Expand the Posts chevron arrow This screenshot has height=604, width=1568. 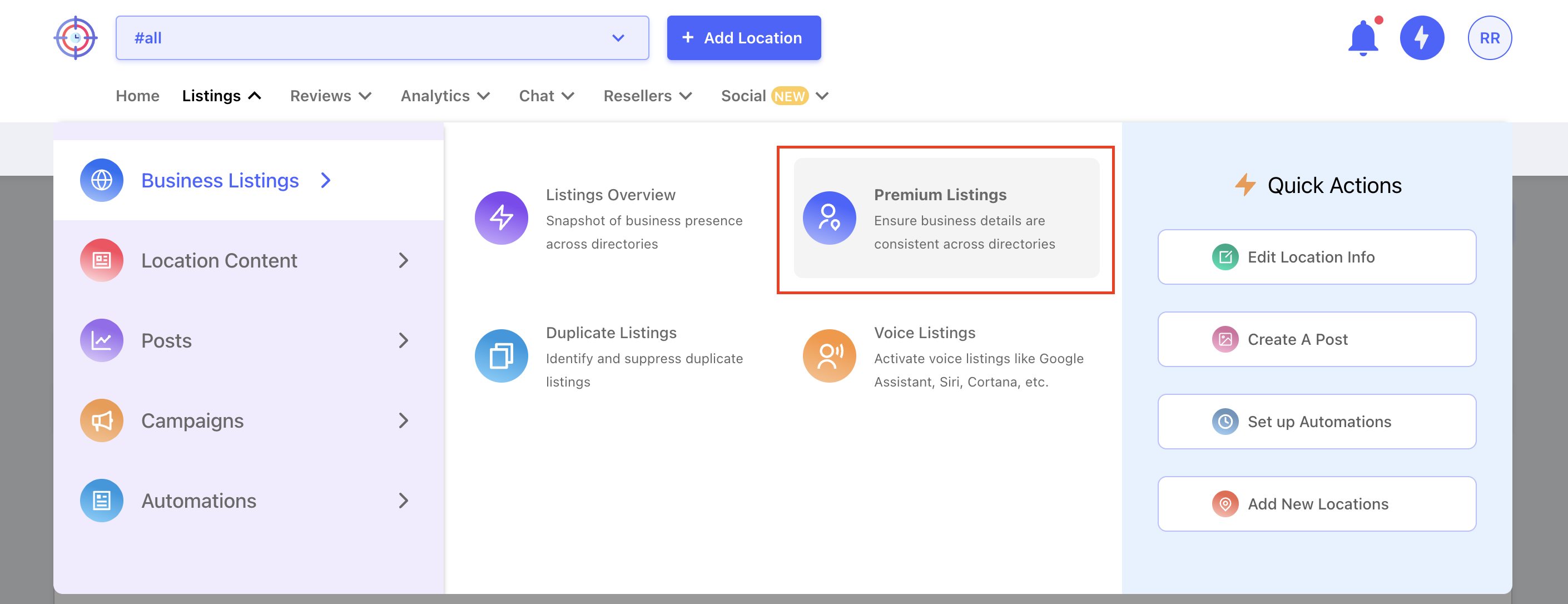[x=403, y=340]
